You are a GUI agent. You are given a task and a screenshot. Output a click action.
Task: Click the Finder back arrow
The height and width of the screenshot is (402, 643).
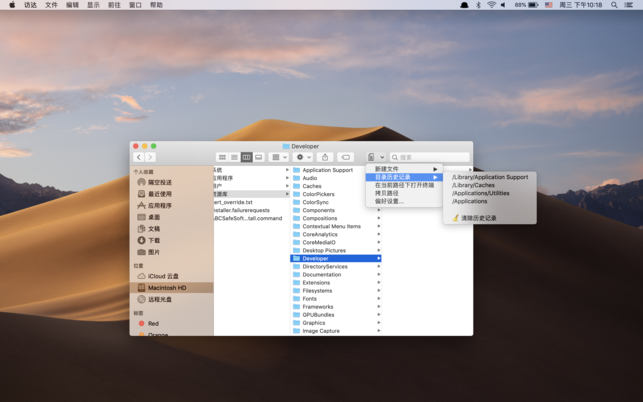(x=139, y=157)
